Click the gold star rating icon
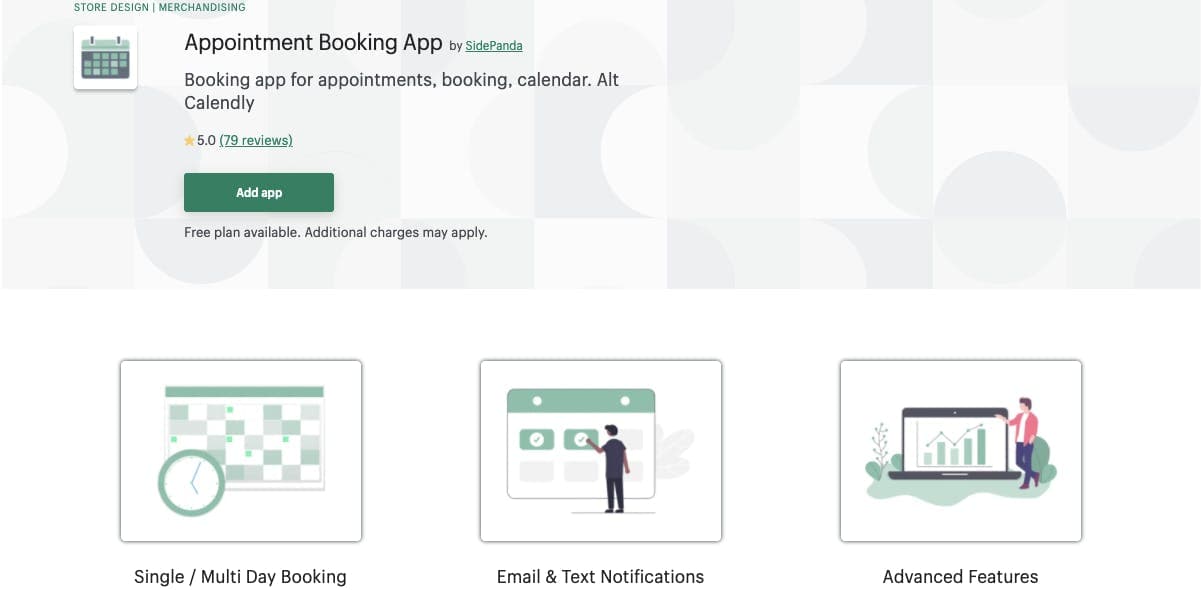Screen dimensions: 1201x590 pos(188,140)
